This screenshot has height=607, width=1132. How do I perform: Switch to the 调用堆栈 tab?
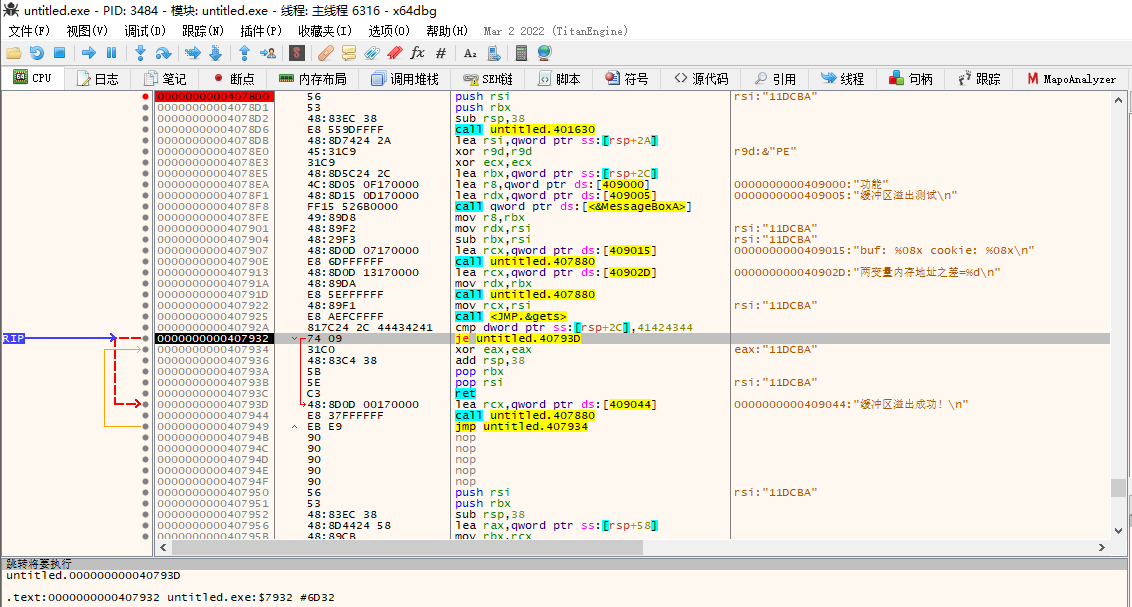(405, 79)
